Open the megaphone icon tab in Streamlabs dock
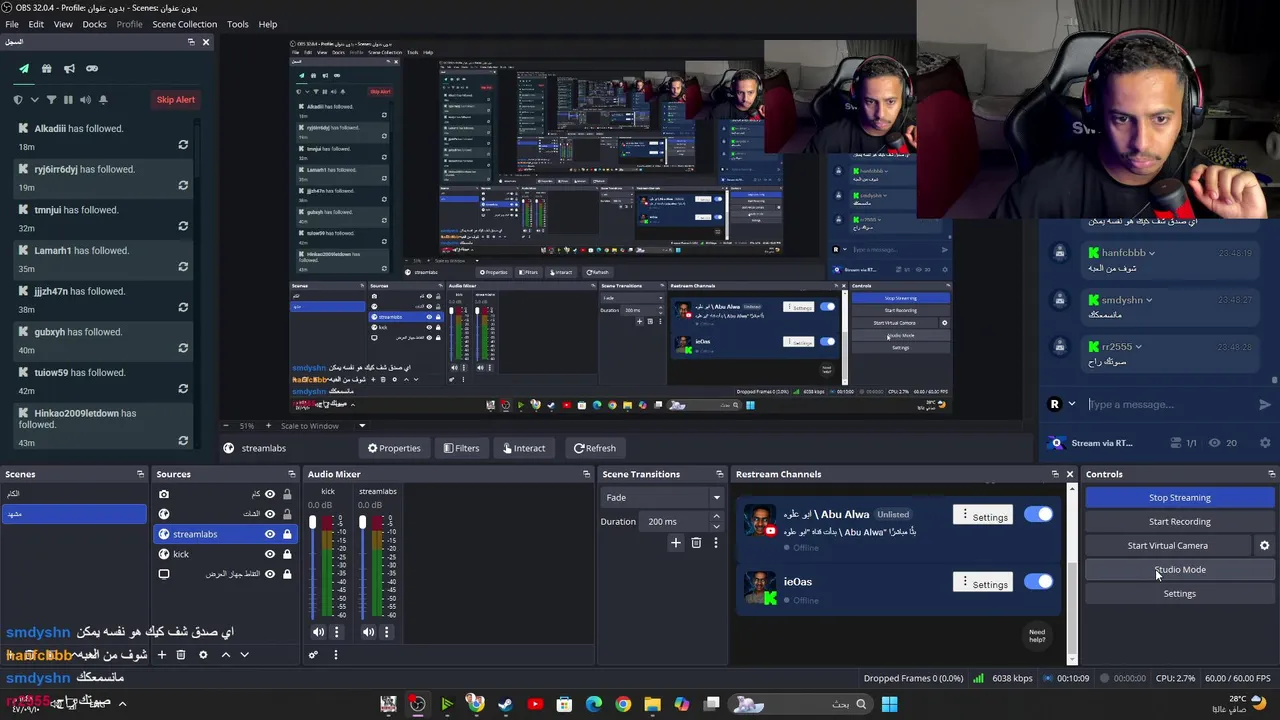Viewport: 1280px width, 720px height. coord(69,69)
